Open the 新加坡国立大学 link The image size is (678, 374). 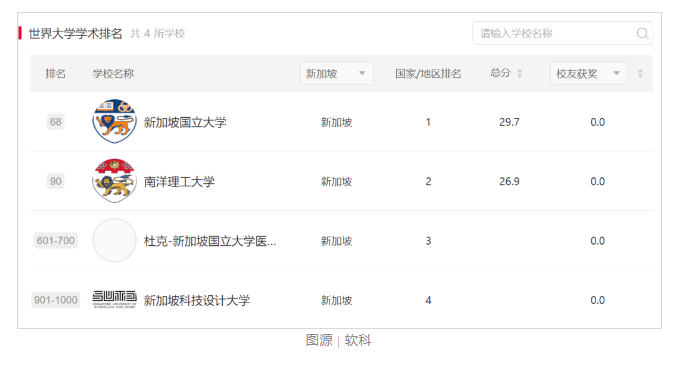coord(185,122)
